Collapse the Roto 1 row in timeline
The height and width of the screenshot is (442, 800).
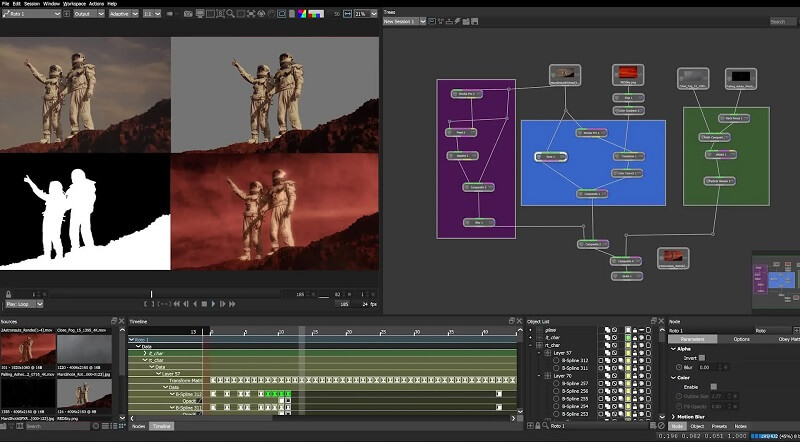pos(132,339)
